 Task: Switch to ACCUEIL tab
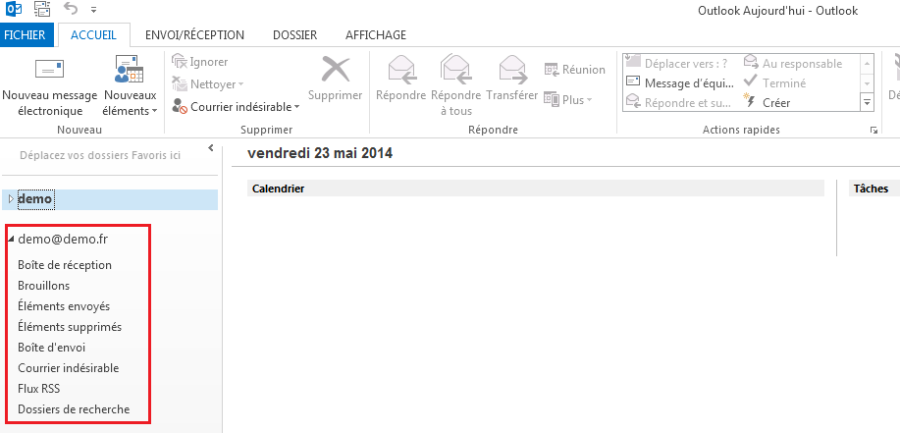pyautogui.click(x=94, y=35)
